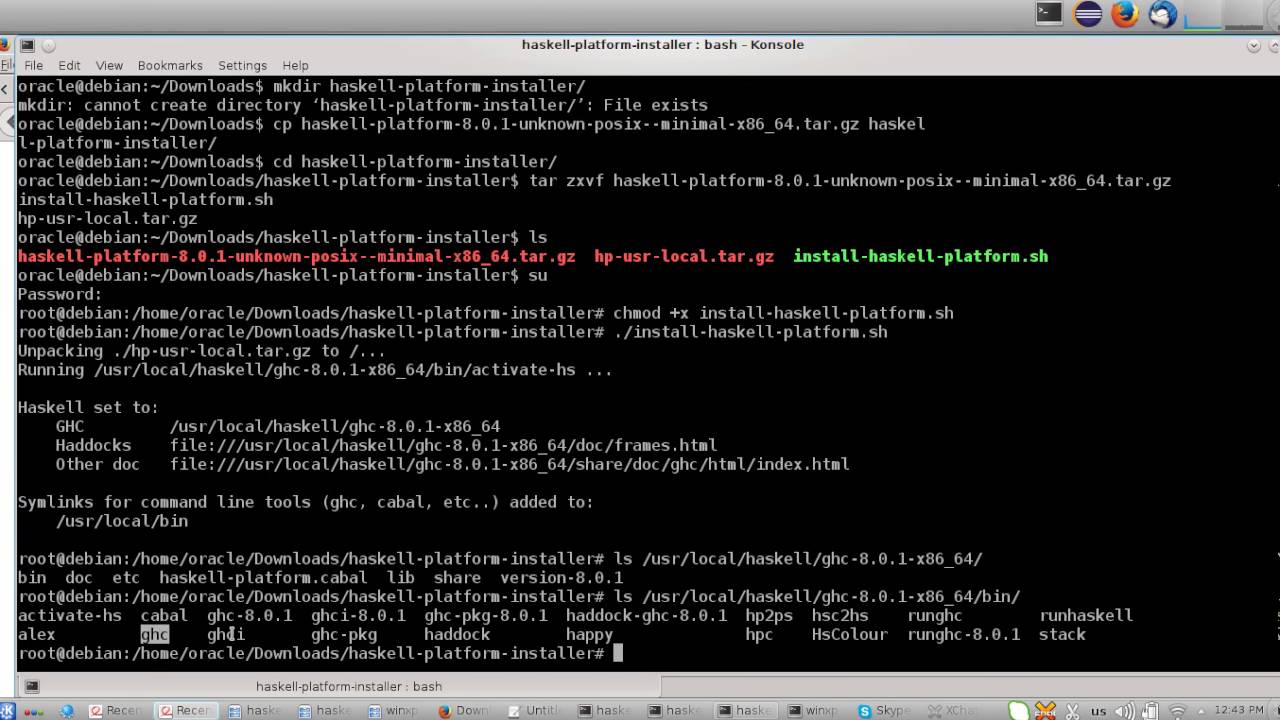Open the View menu
Screen dimensions: 1280x720
point(109,65)
